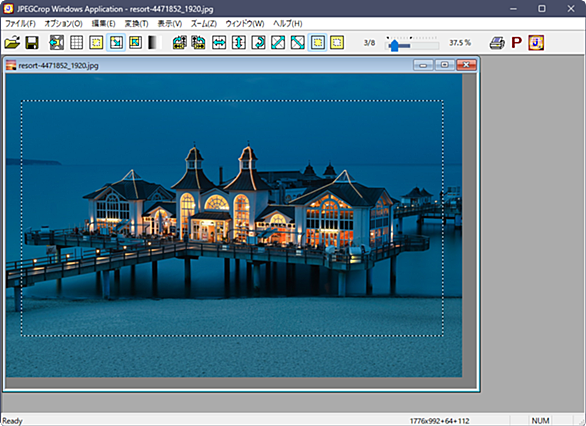Toggle the grid display icon
This screenshot has width=586, height=426.
pos(77,43)
